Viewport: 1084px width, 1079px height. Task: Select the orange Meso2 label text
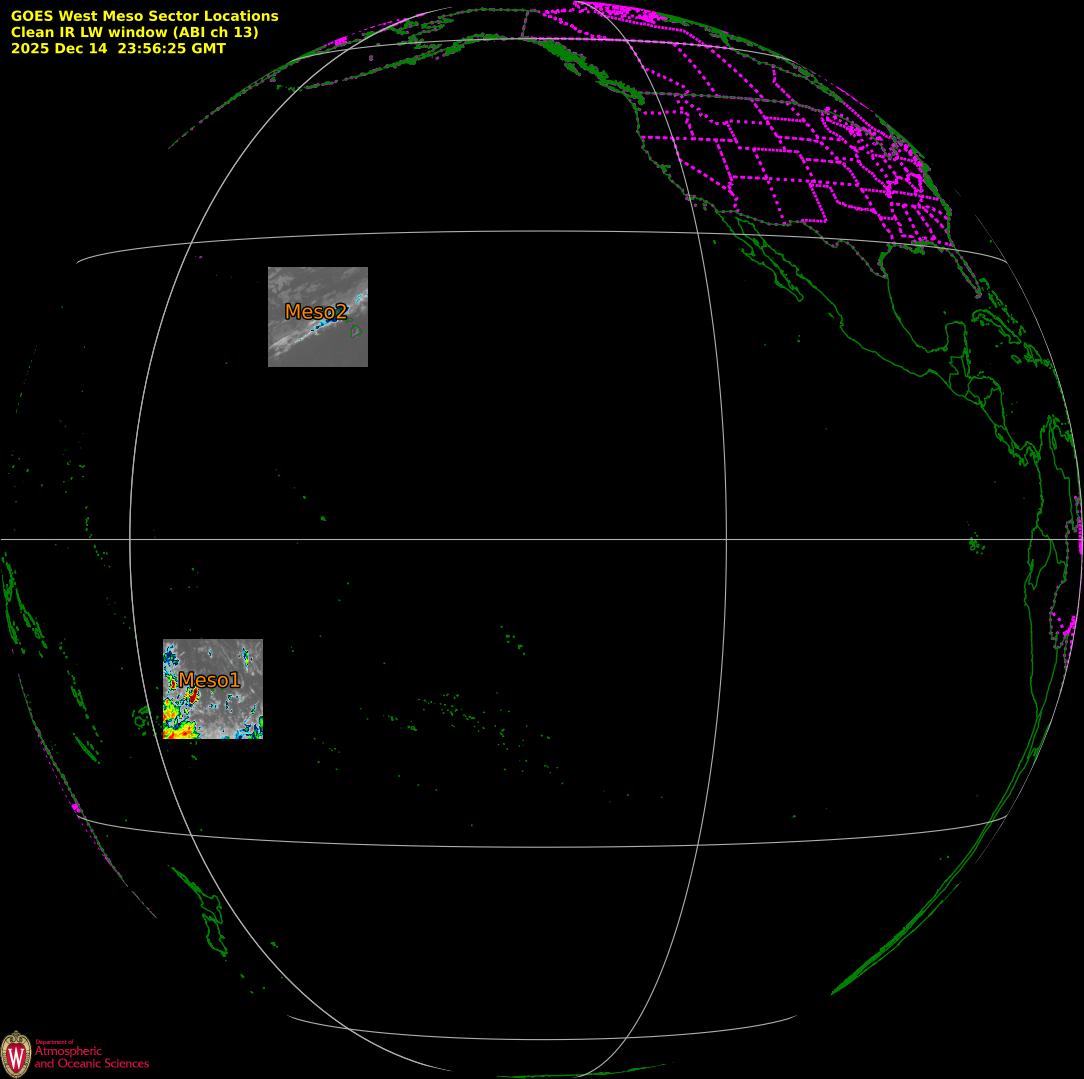point(315,312)
